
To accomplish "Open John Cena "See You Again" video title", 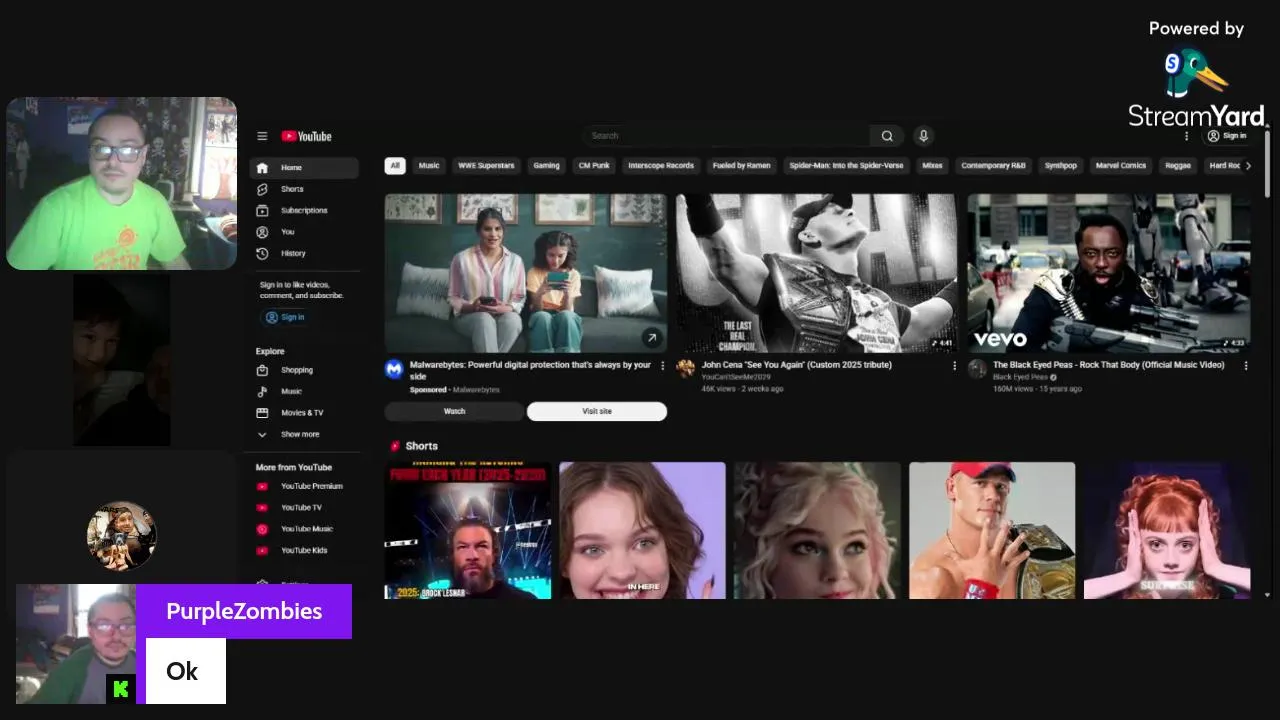I will 797,365.
